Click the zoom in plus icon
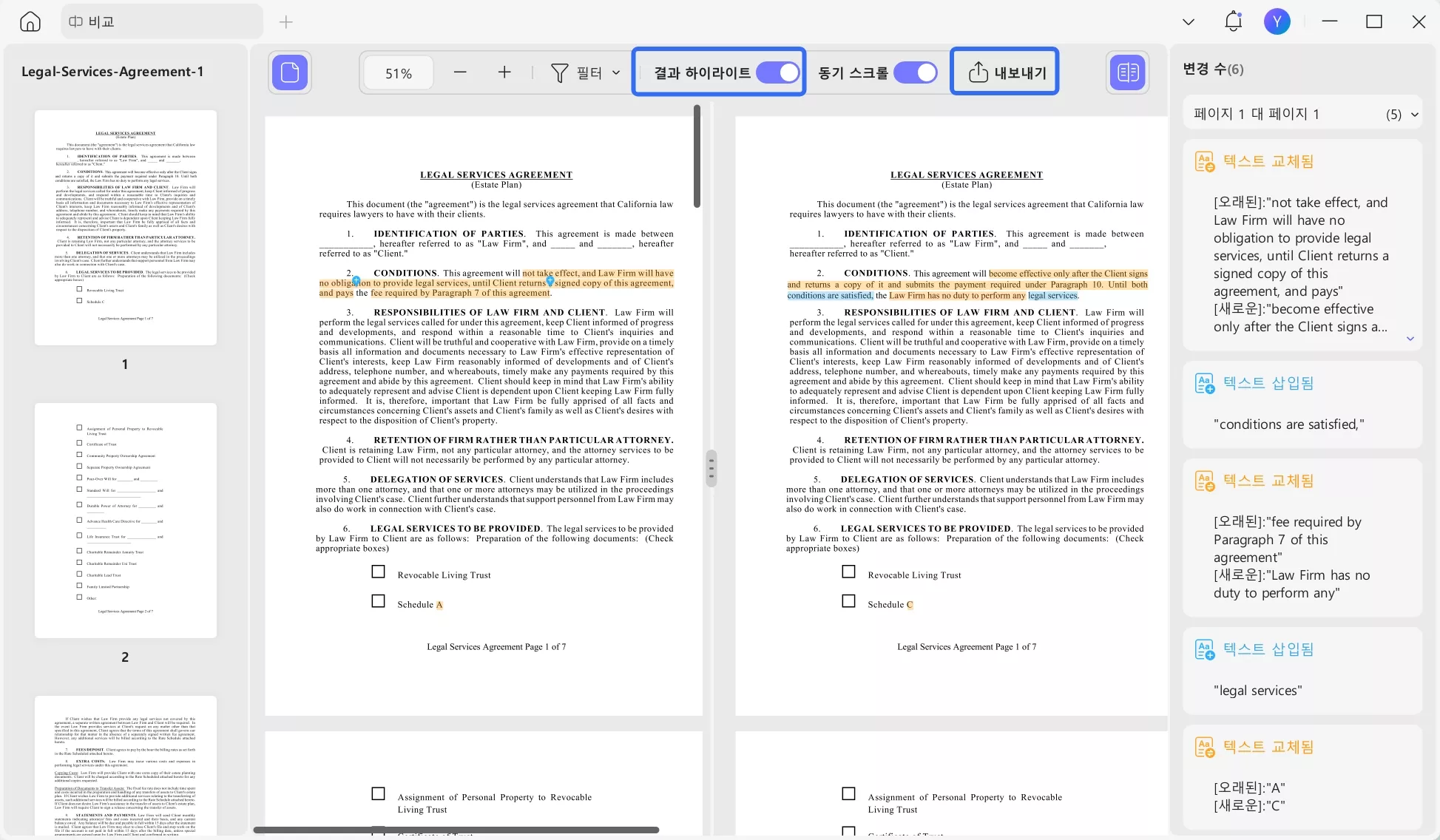The width and height of the screenshot is (1440, 840). (x=504, y=72)
